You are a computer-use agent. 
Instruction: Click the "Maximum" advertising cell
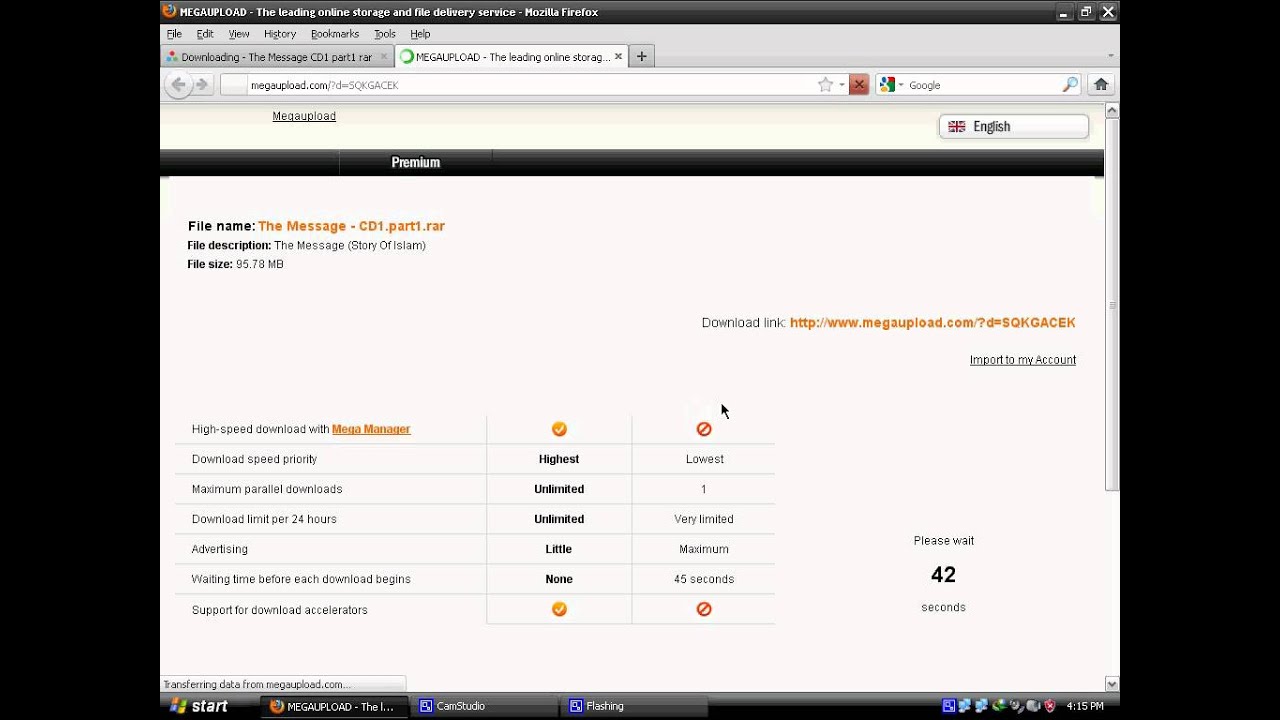[x=704, y=549]
